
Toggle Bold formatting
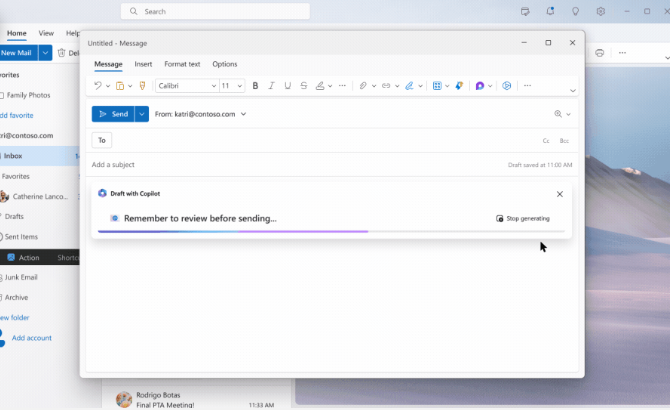pyautogui.click(x=255, y=86)
